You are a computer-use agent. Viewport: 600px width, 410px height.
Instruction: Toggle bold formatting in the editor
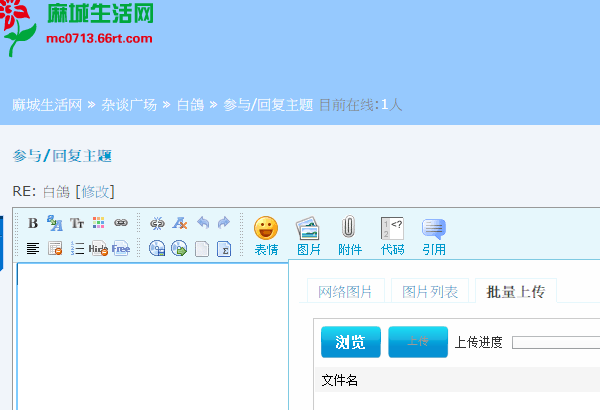pyautogui.click(x=33, y=223)
